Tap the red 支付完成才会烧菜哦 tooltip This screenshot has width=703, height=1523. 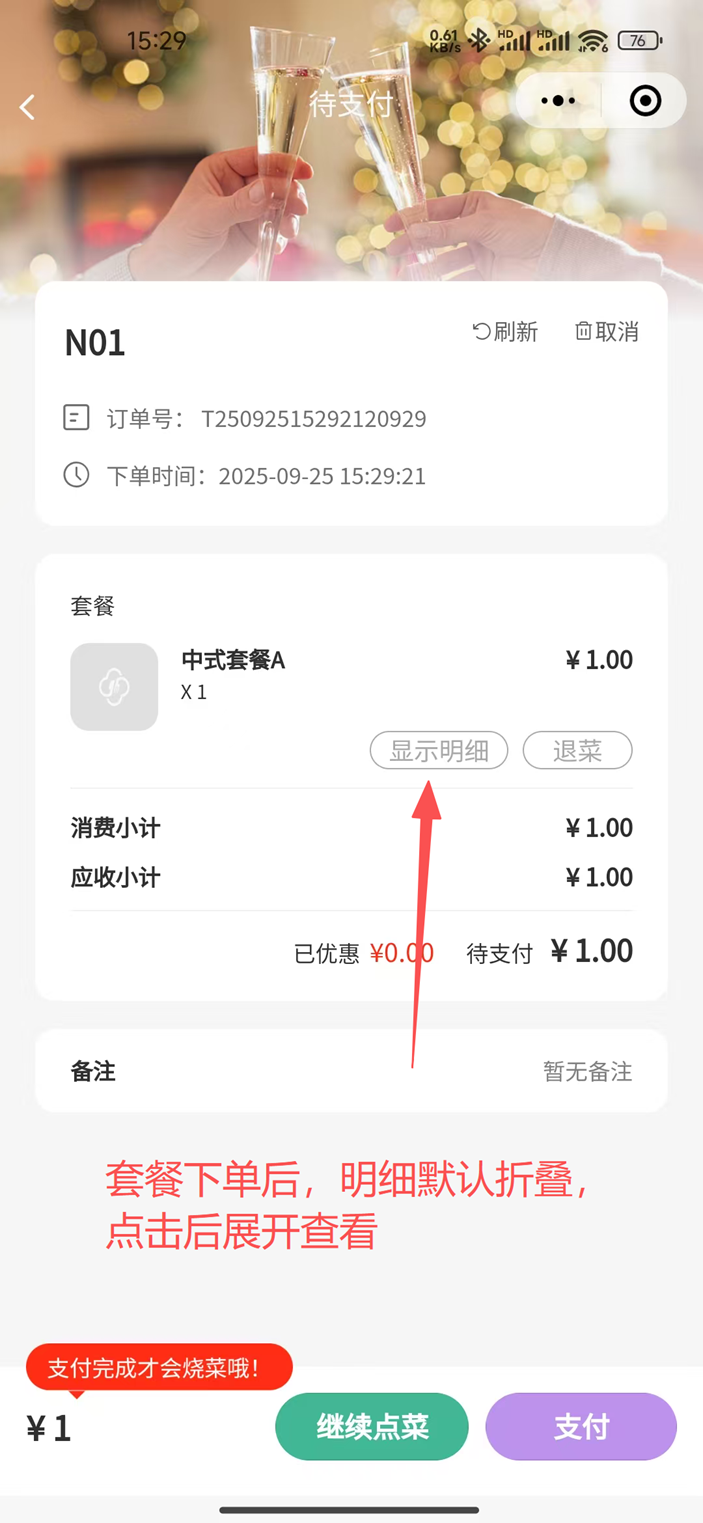pyautogui.click(x=158, y=1367)
